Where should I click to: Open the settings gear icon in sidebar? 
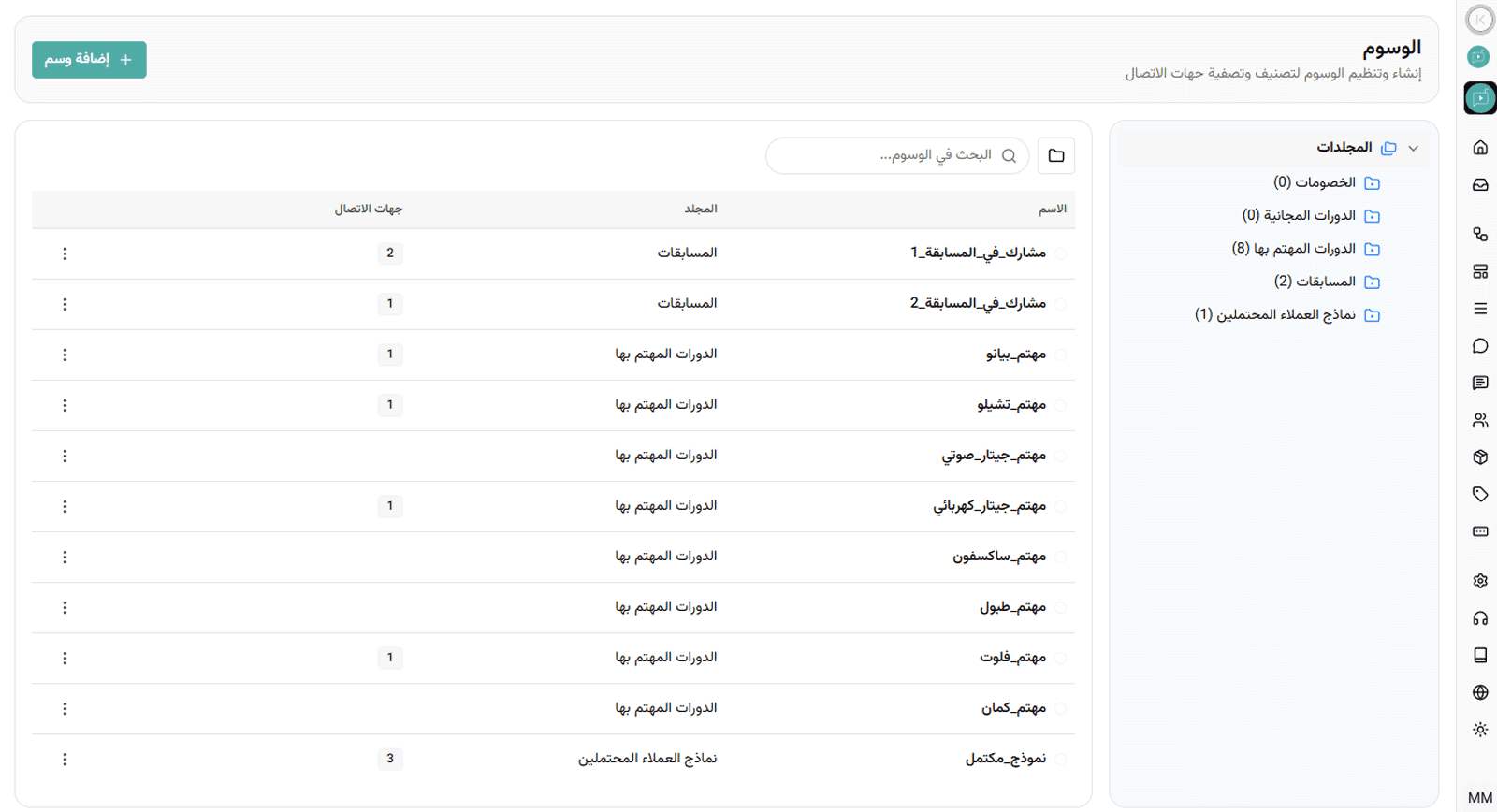click(1480, 581)
